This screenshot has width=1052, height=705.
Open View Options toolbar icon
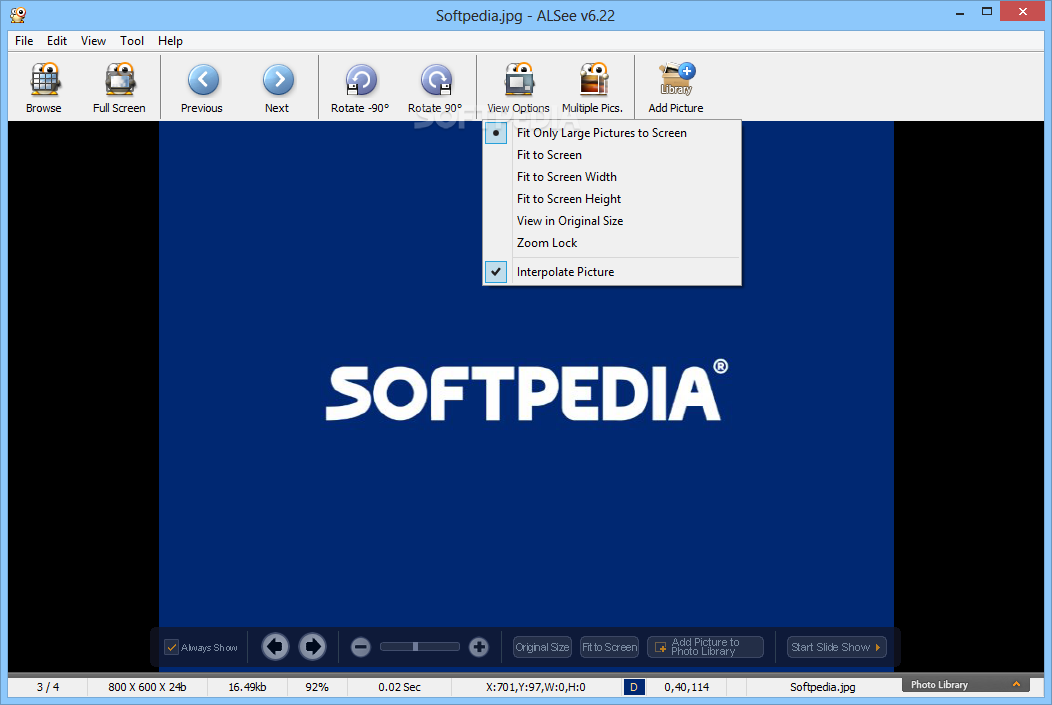point(519,80)
